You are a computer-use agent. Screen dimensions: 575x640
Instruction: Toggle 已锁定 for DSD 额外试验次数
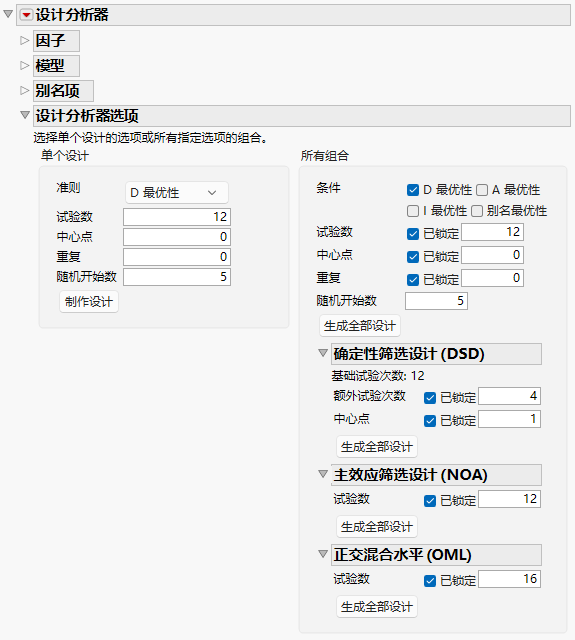pyautogui.click(x=430, y=398)
